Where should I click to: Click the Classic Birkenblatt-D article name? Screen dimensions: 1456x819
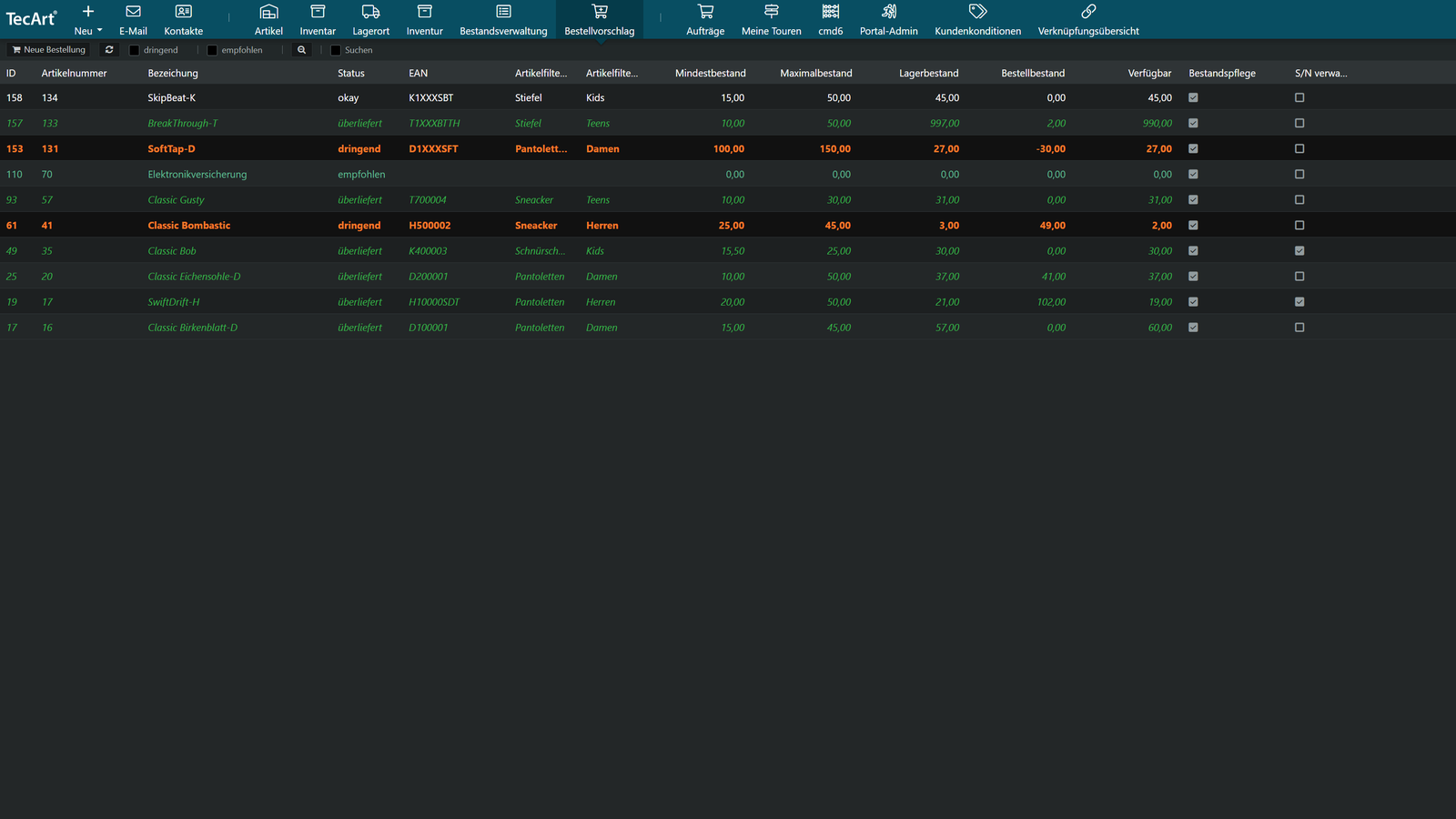193,327
